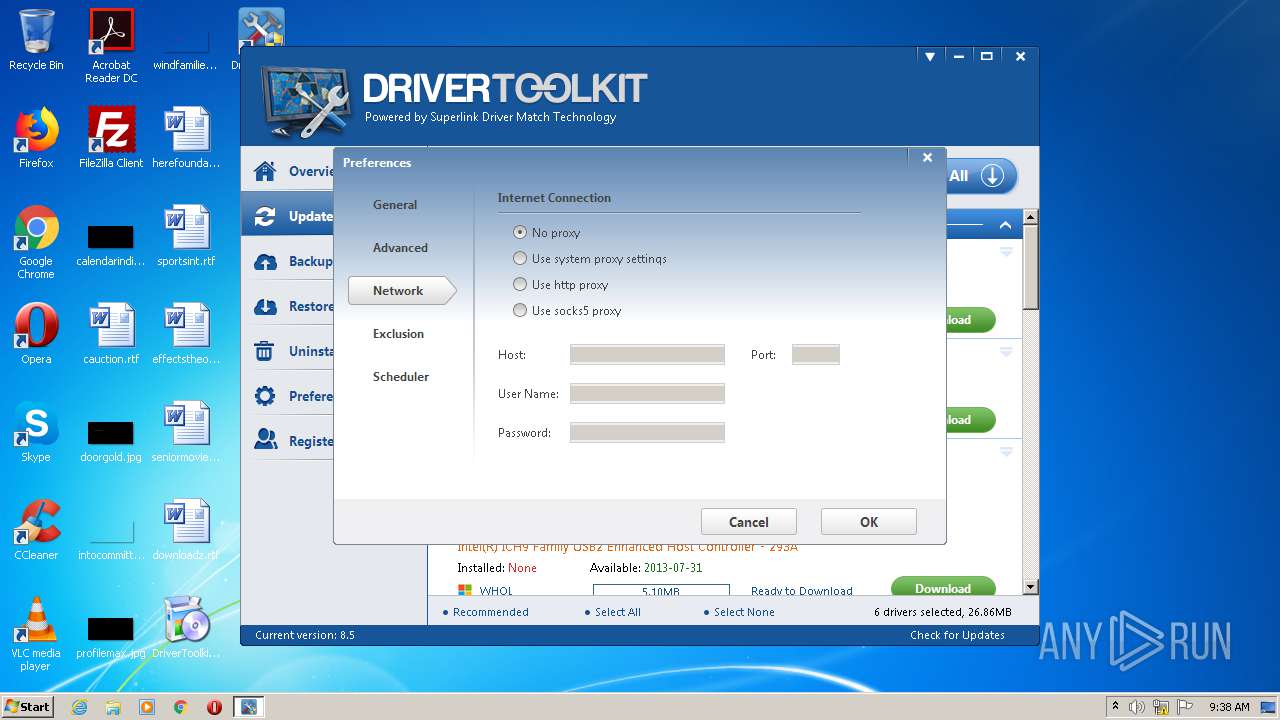Click the driver list scroll-up arrow
1280x720 pixels.
click(1031, 217)
